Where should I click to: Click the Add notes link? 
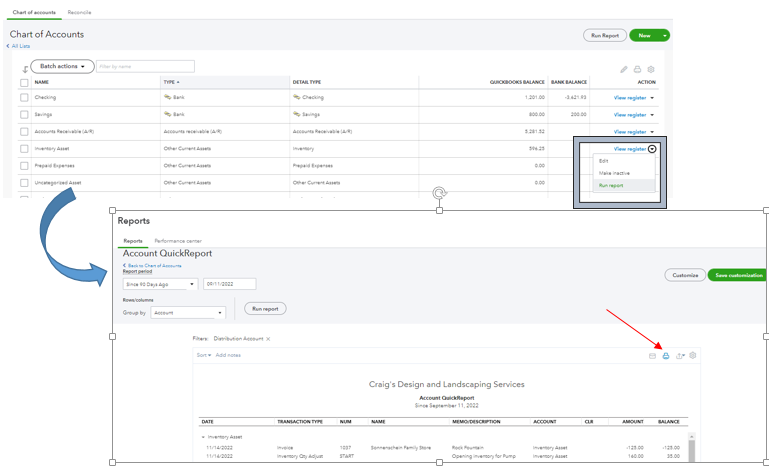(x=228, y=355)
